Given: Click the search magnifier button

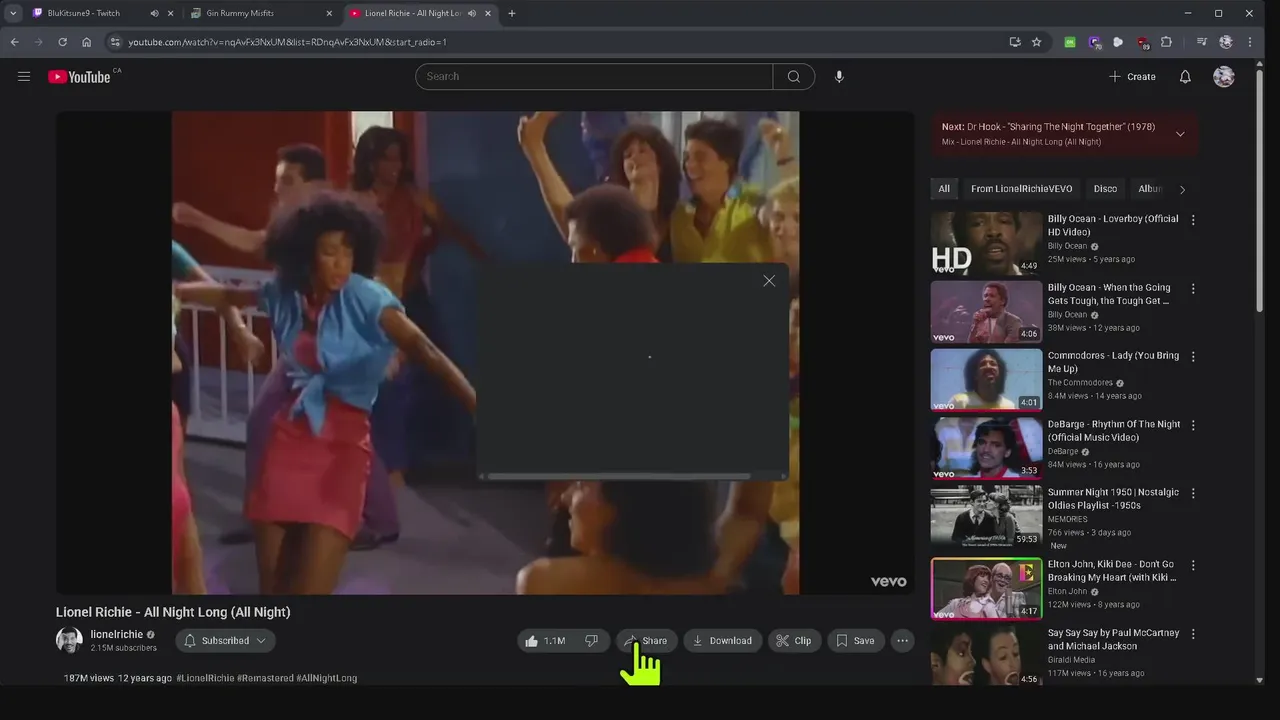Looking at the screenshot, I should (x=794, y=76).
